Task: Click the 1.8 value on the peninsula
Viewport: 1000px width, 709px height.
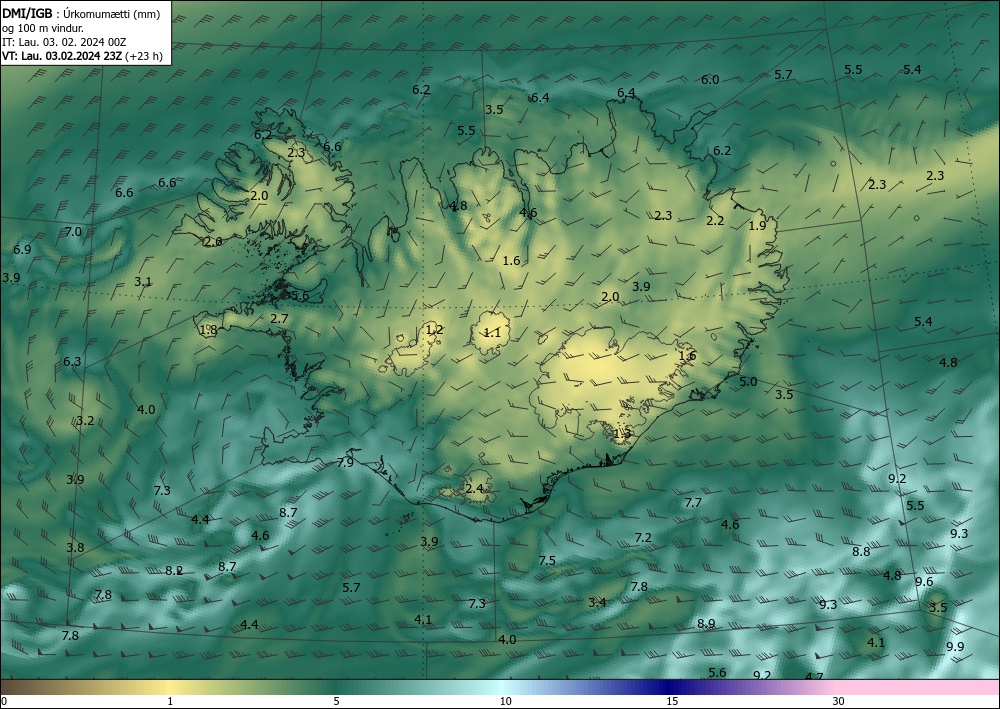Action: (x=209, y=330)
